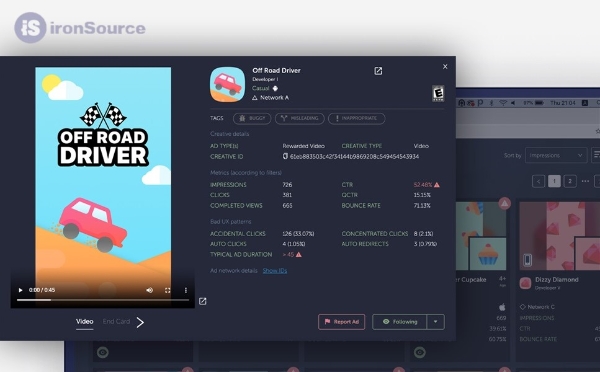Click the Report Ad button
Image resolution: width=600 pixels, height=372 pixels.
tap(341, 322)
